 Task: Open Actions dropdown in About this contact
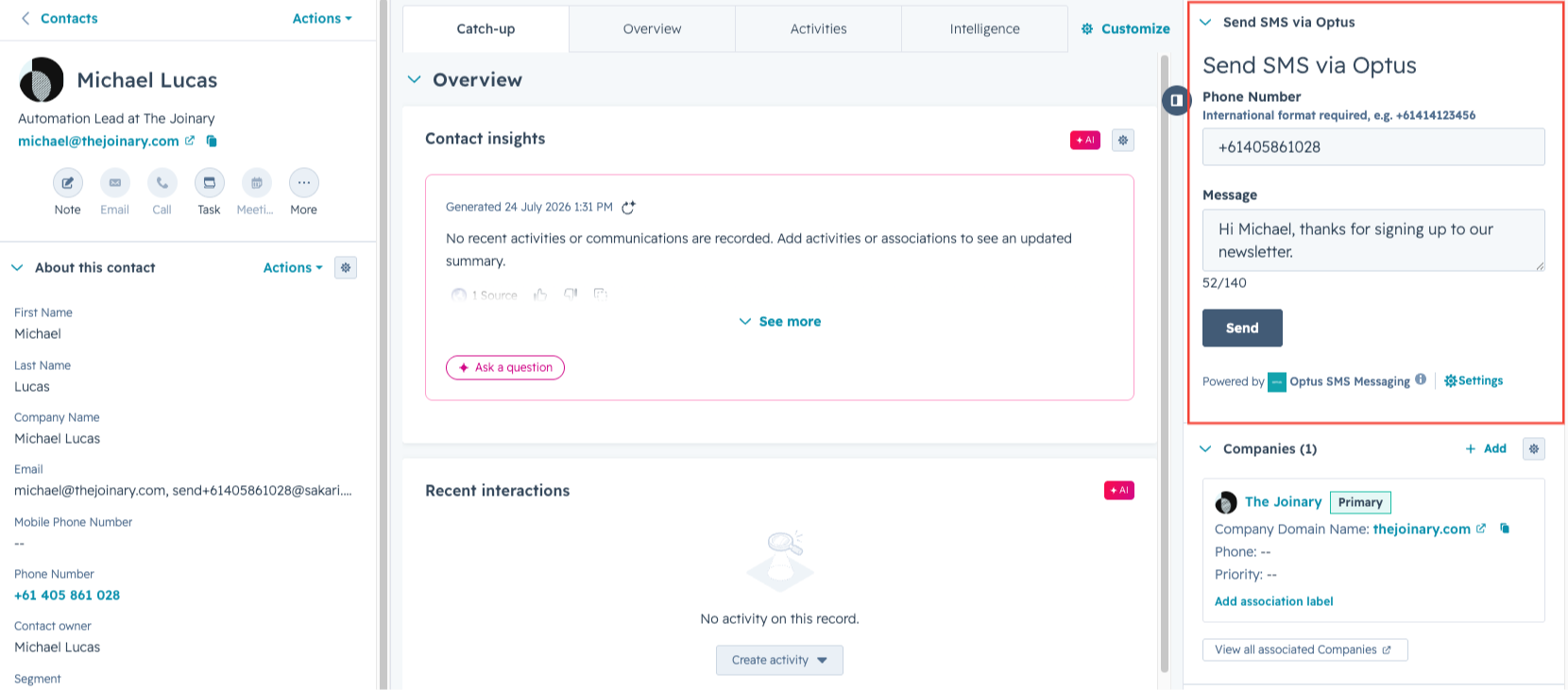(x=293, y=268)
